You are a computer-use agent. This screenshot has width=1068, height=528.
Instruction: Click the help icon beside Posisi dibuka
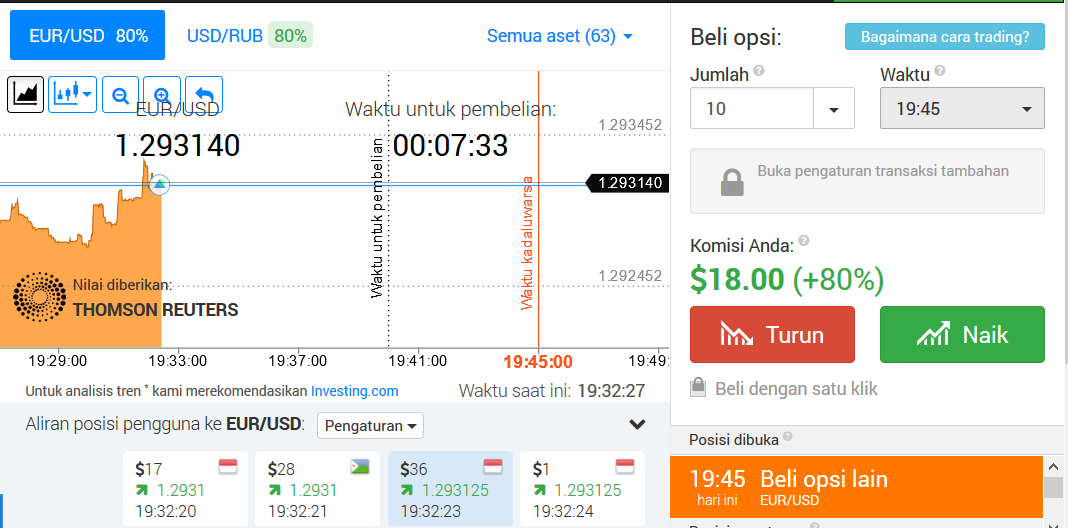[788, 436]
